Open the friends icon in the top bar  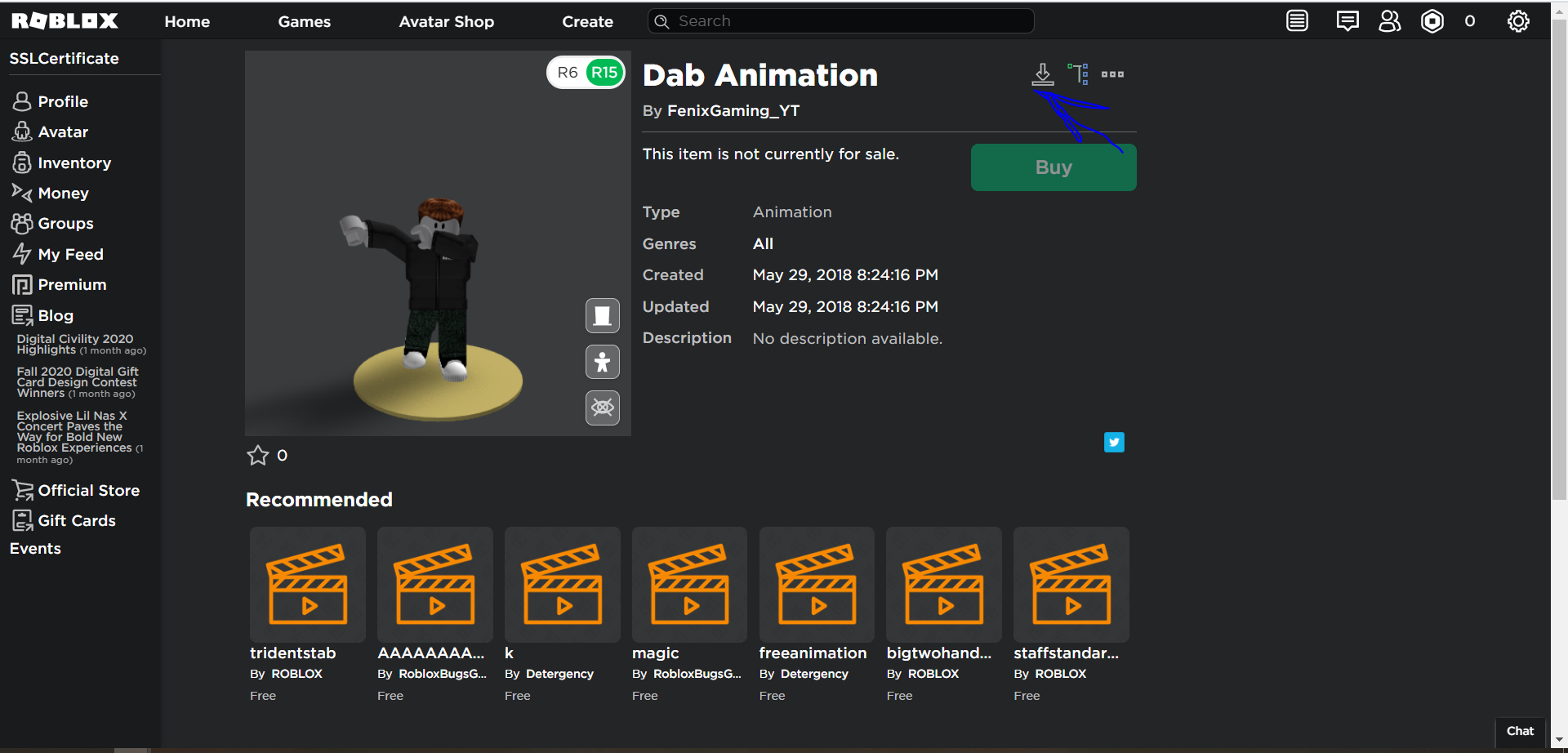1390,21
